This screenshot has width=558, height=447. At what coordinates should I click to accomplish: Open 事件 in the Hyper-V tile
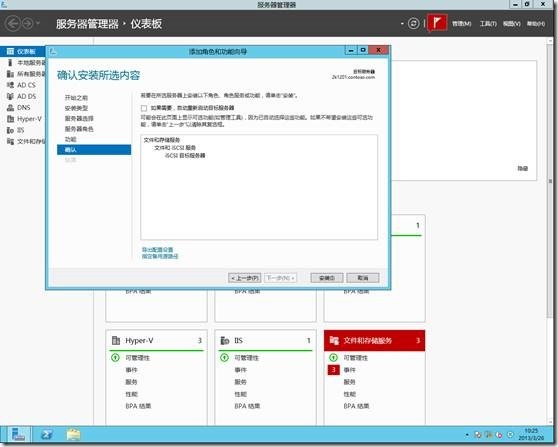131,370
